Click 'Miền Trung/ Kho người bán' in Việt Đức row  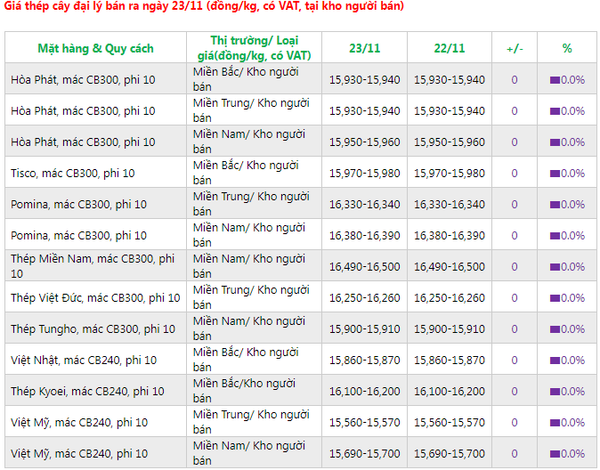coord(251,298)
